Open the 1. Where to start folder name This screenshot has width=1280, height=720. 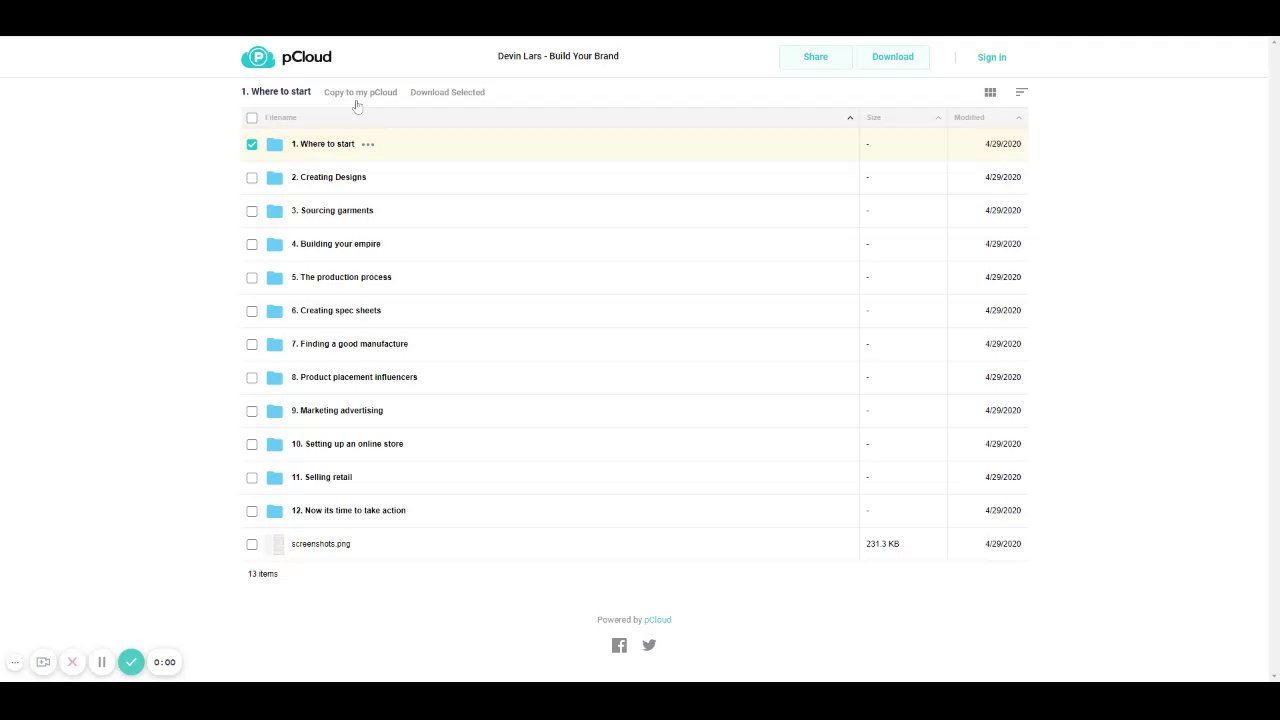click(x=323, y=144)
